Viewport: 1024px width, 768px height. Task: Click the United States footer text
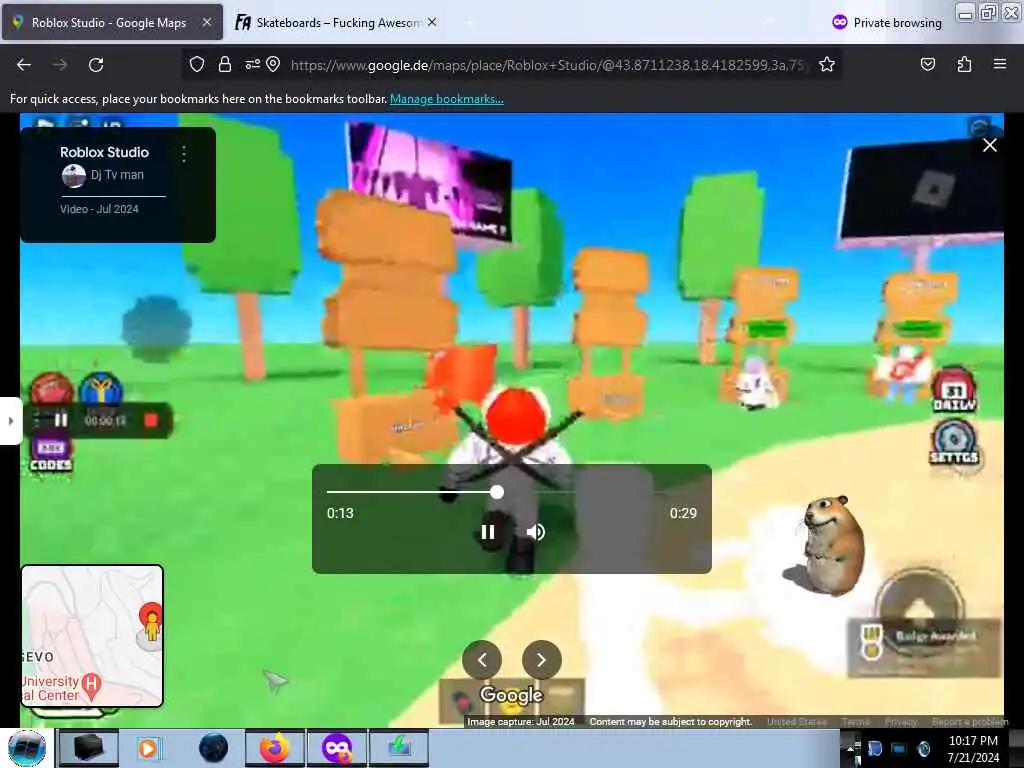click(x=797, y=722)
